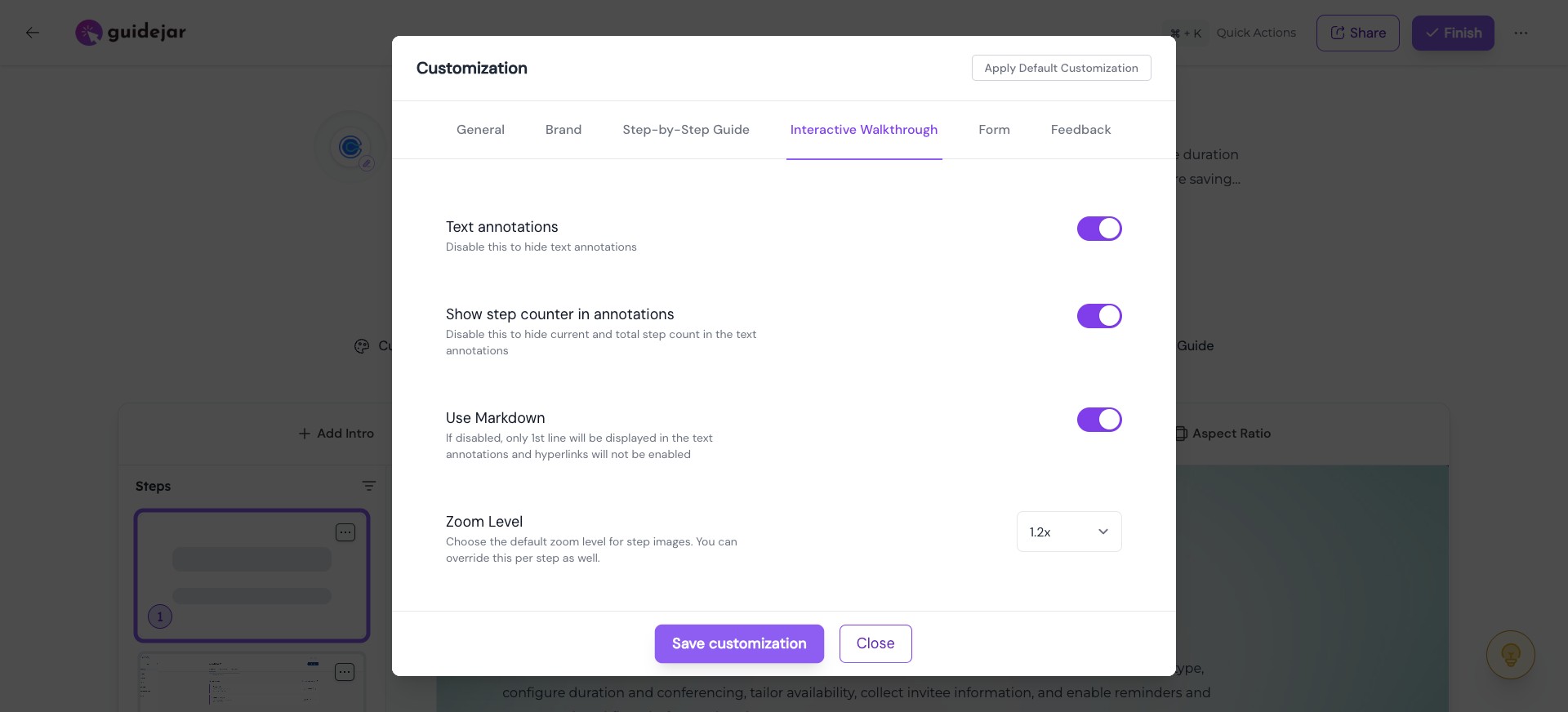Turn off Show step counter toggle
Image resolution: width=1568 pixels, height=712 pixels.
[1099, 316]
